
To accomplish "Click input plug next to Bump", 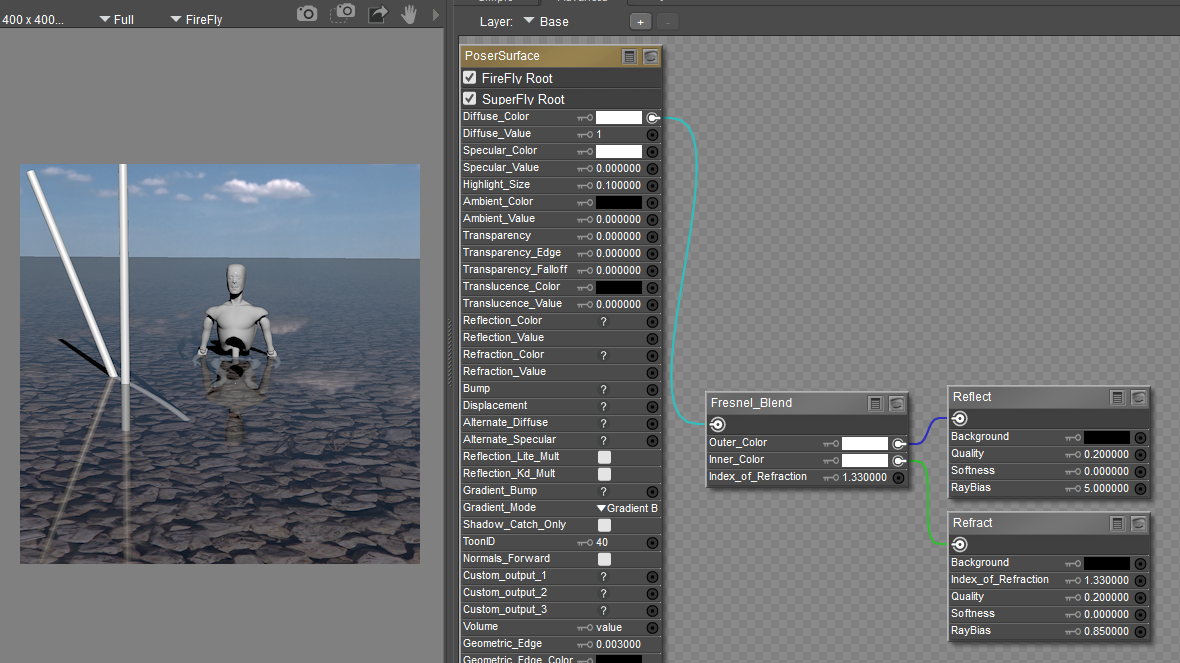I will point(652,389).
